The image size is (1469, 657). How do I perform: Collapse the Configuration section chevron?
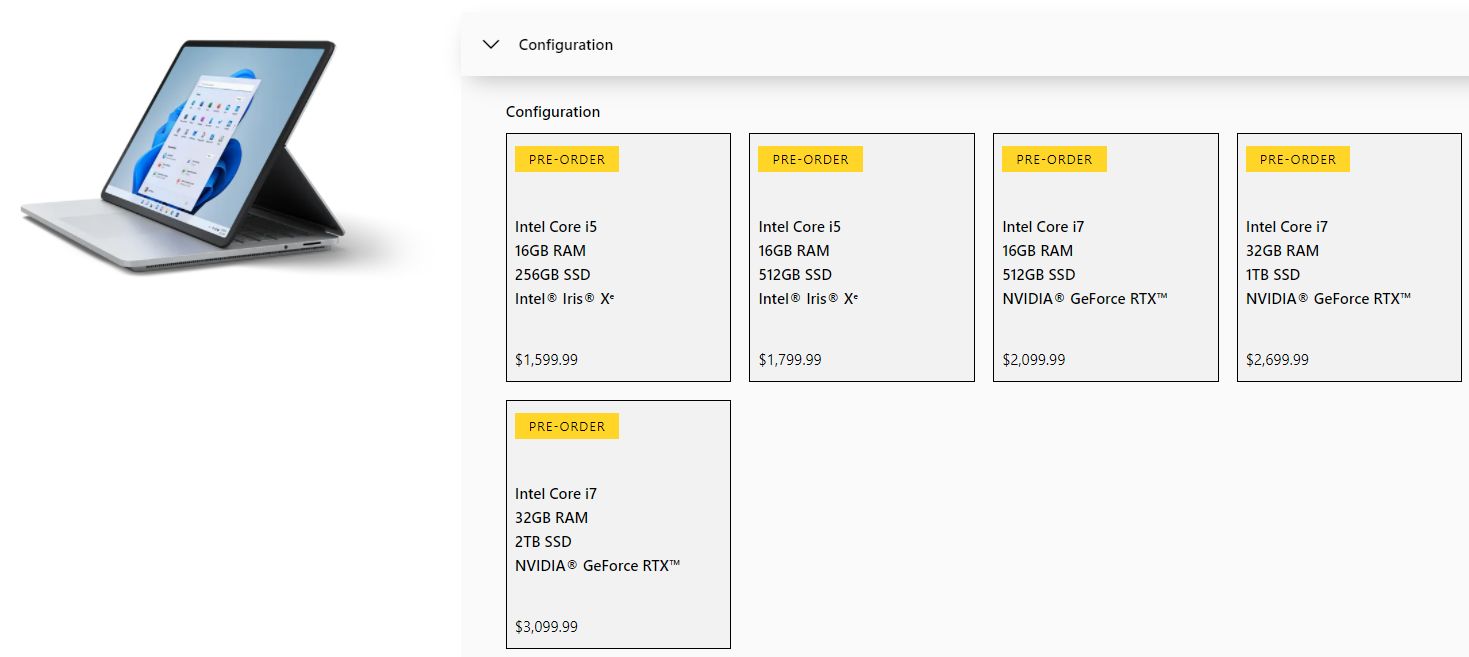coord(490,44)
